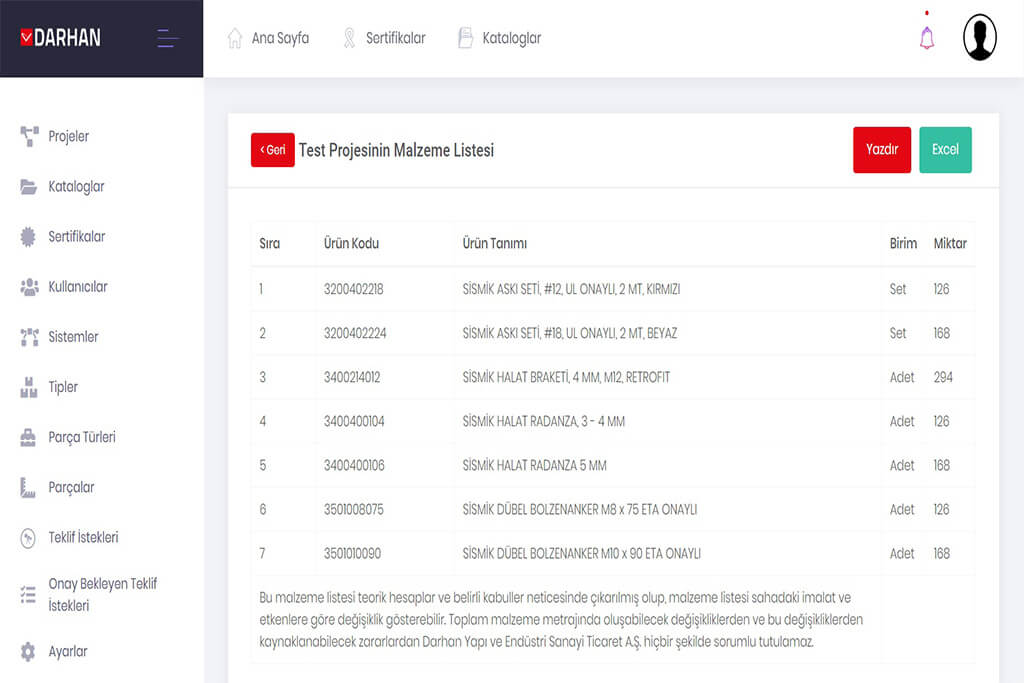Image resolution: width=1024 pixels, height=683 pixels.
Task: Click the Projeler sidebar icon
Action: 29,137
